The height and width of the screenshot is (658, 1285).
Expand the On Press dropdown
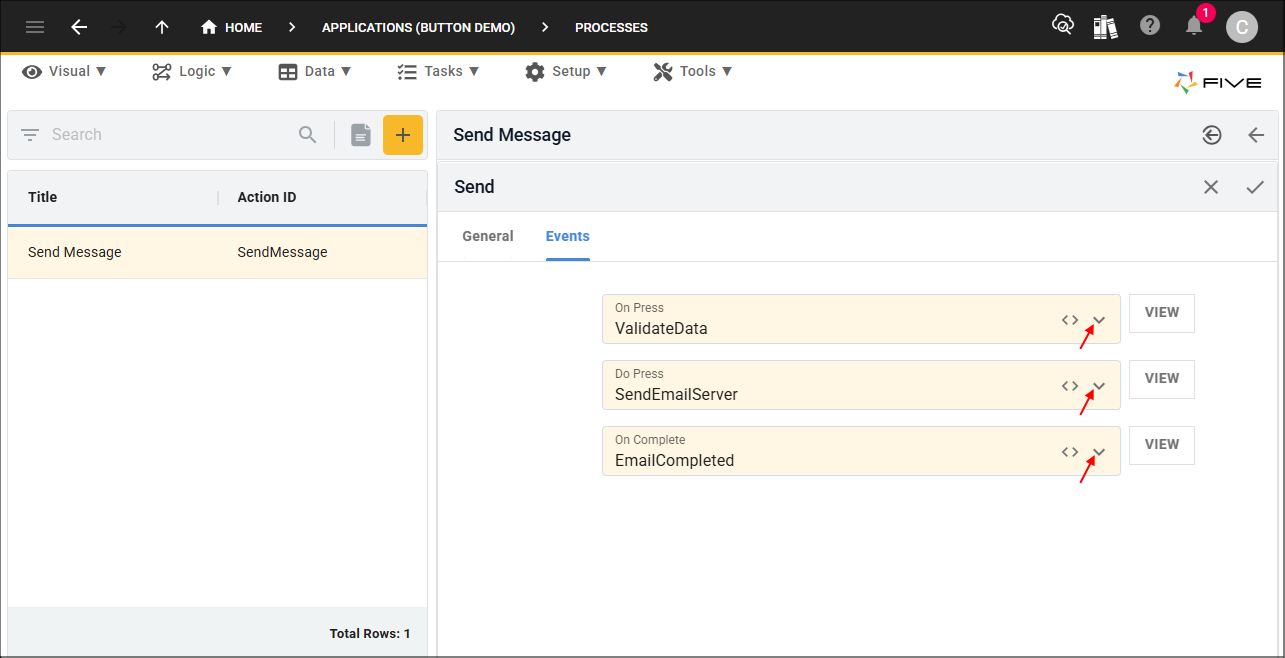pos(1099,320)
